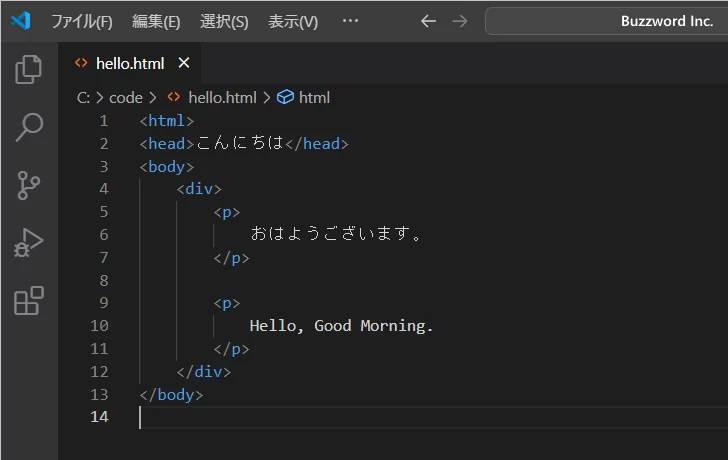Click the </head> closing tag
The width and height of the screenshot is (728, 460).
pyautogui.click(x=317, y=143)
